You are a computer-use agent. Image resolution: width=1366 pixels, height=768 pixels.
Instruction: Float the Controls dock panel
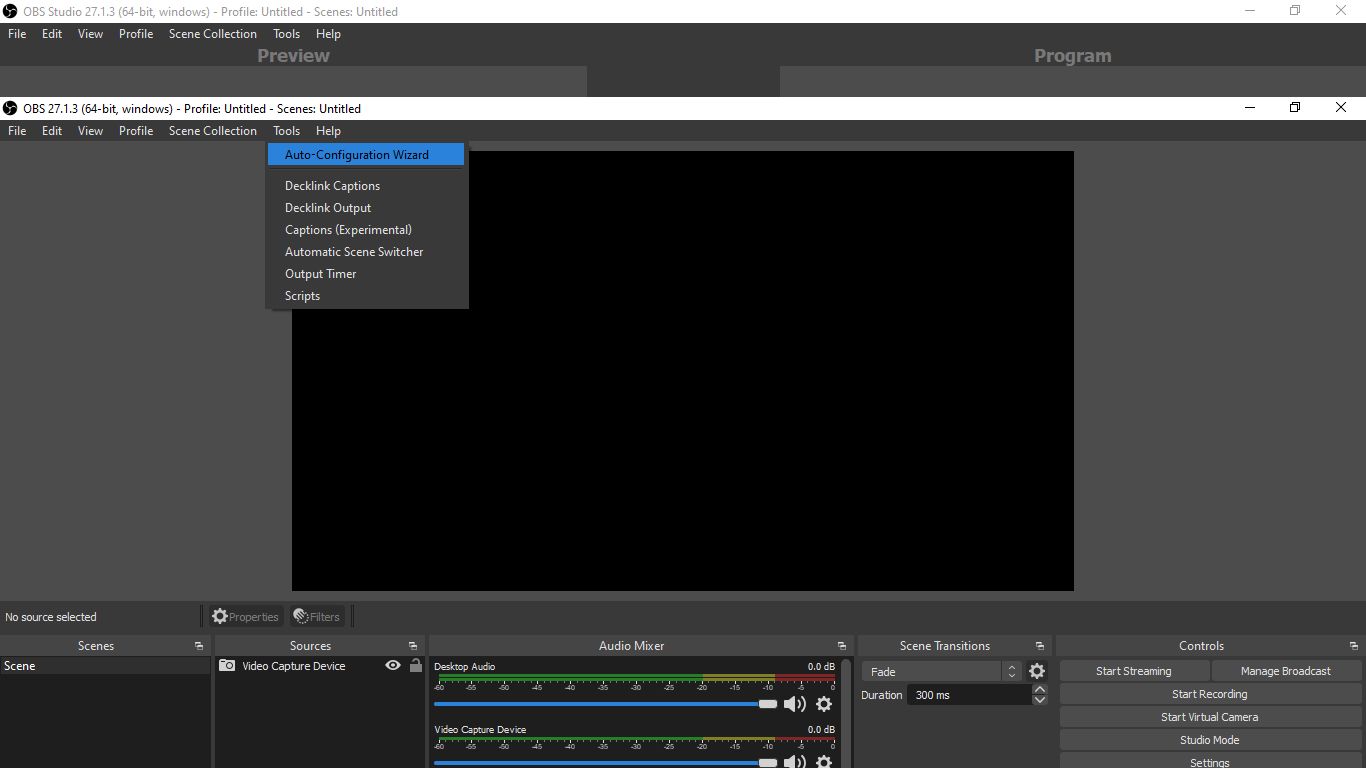[1354, 646]
